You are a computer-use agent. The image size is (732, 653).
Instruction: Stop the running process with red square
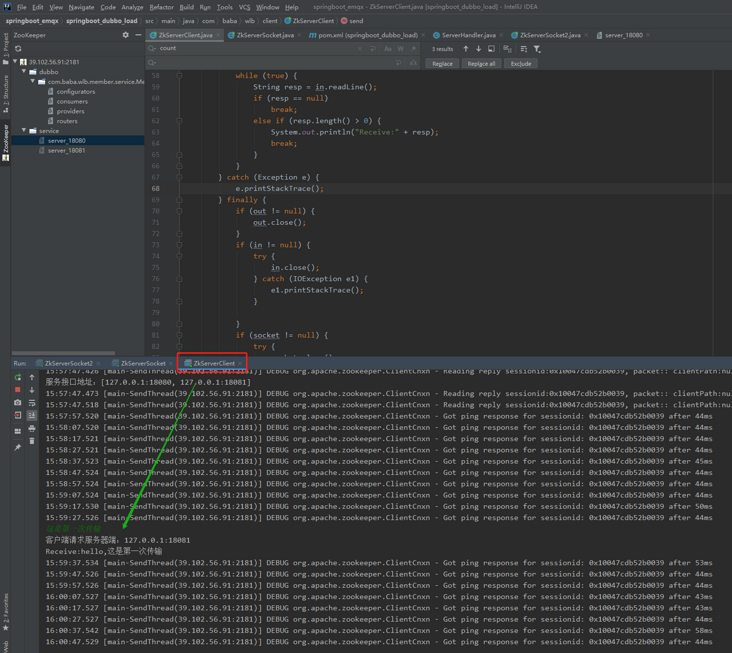(x=18, y=390)
